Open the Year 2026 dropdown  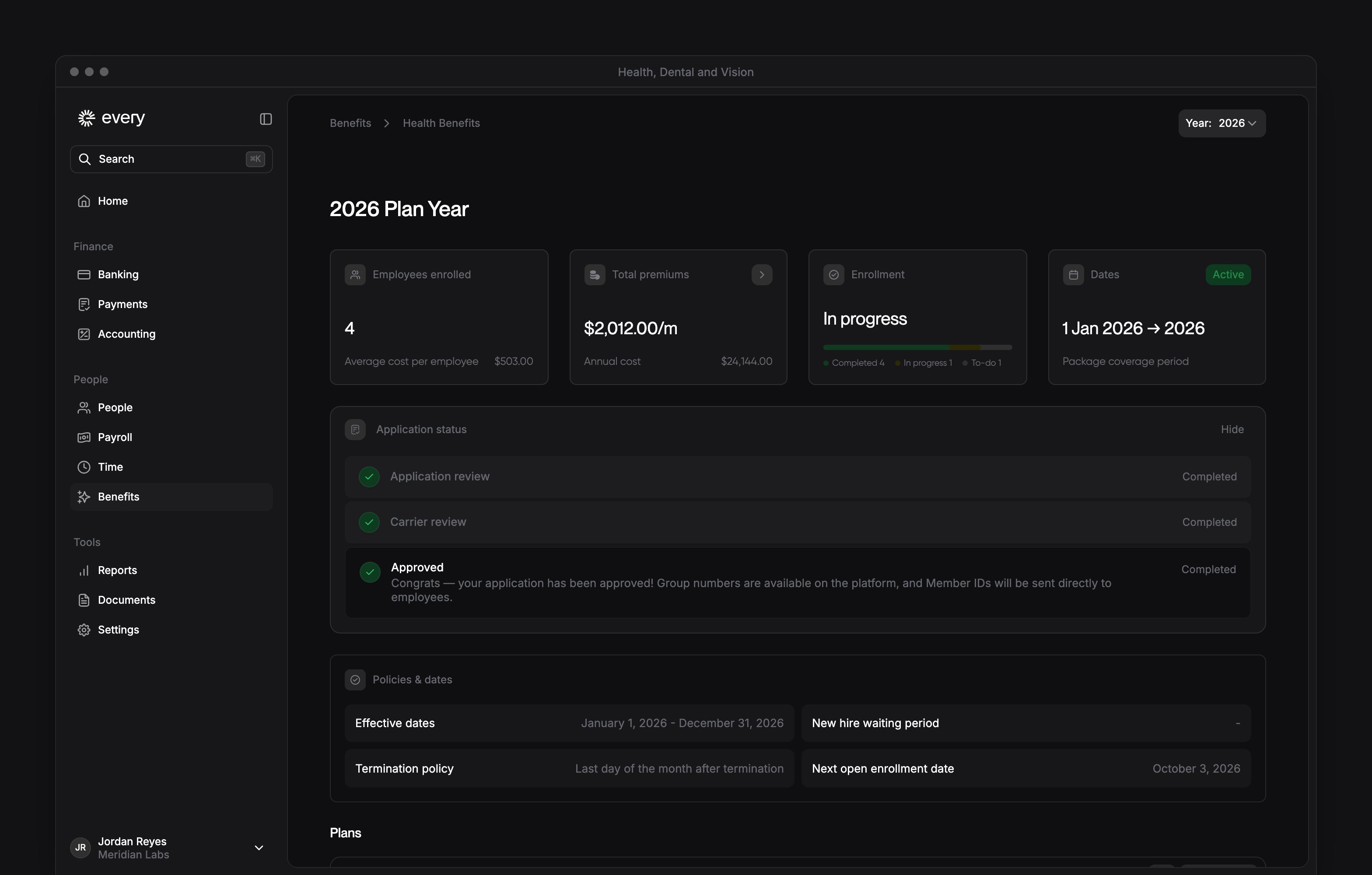click(1221, 123)
